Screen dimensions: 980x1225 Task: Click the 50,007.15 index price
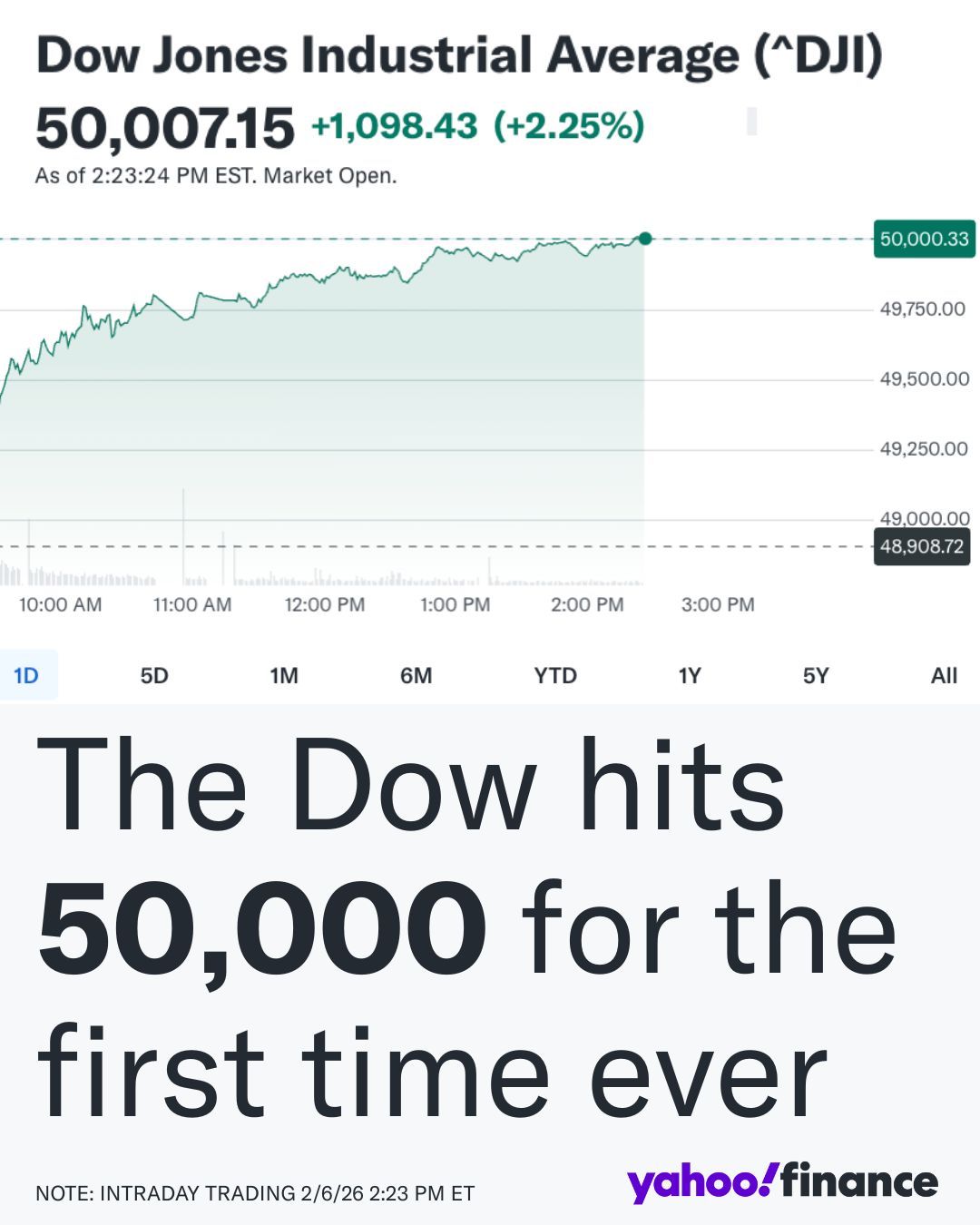(x=165, y=127)
